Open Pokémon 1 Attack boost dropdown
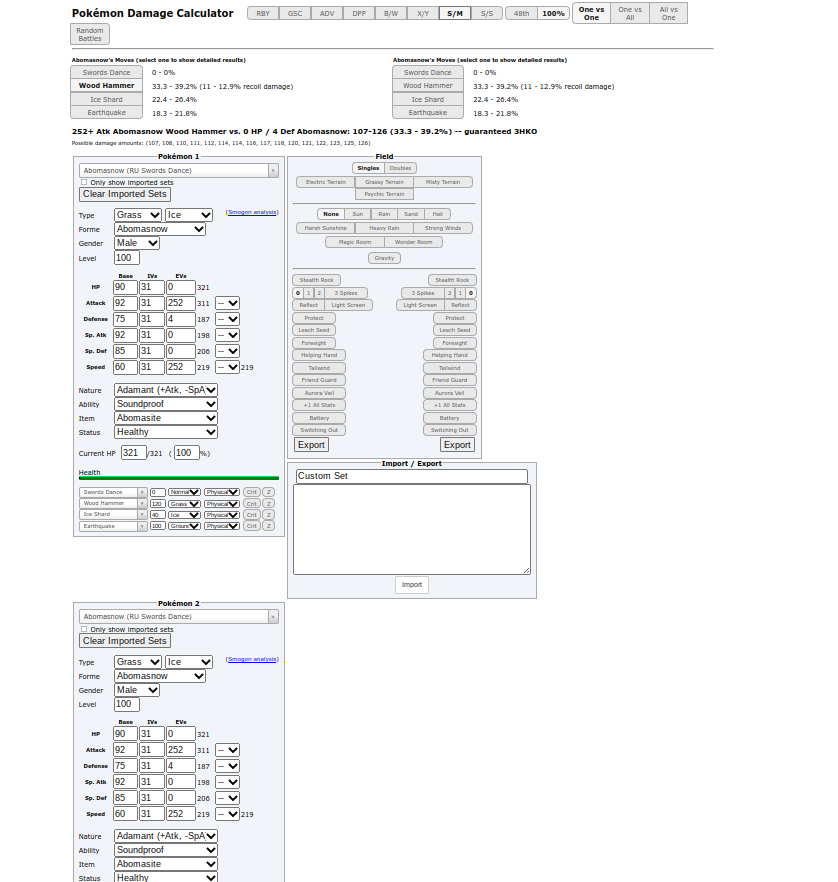Viewport: 838px width, 882px height. 228,303
